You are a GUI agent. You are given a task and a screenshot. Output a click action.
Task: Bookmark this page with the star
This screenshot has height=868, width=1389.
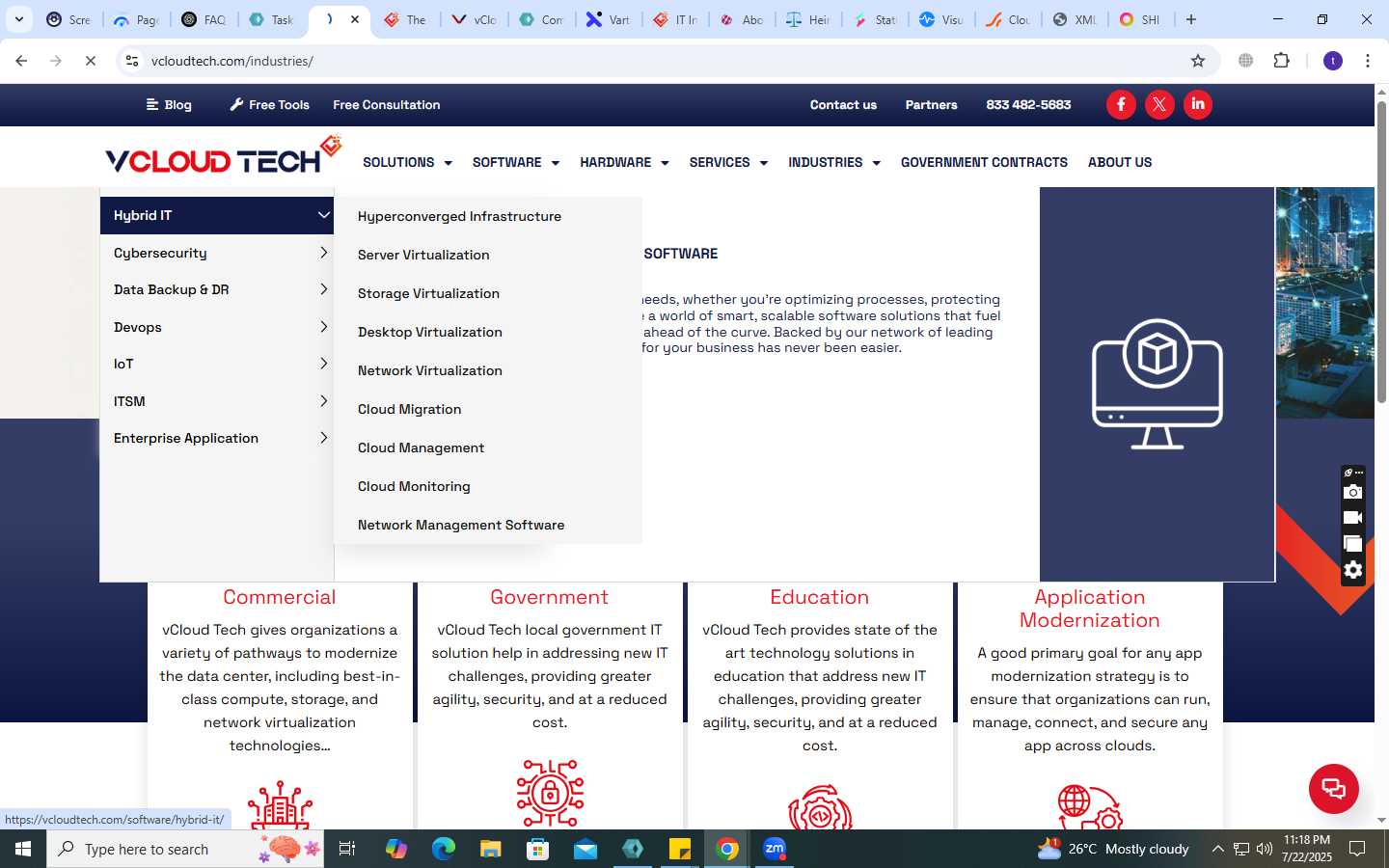pyautogui.click(x=1198, y=61)
